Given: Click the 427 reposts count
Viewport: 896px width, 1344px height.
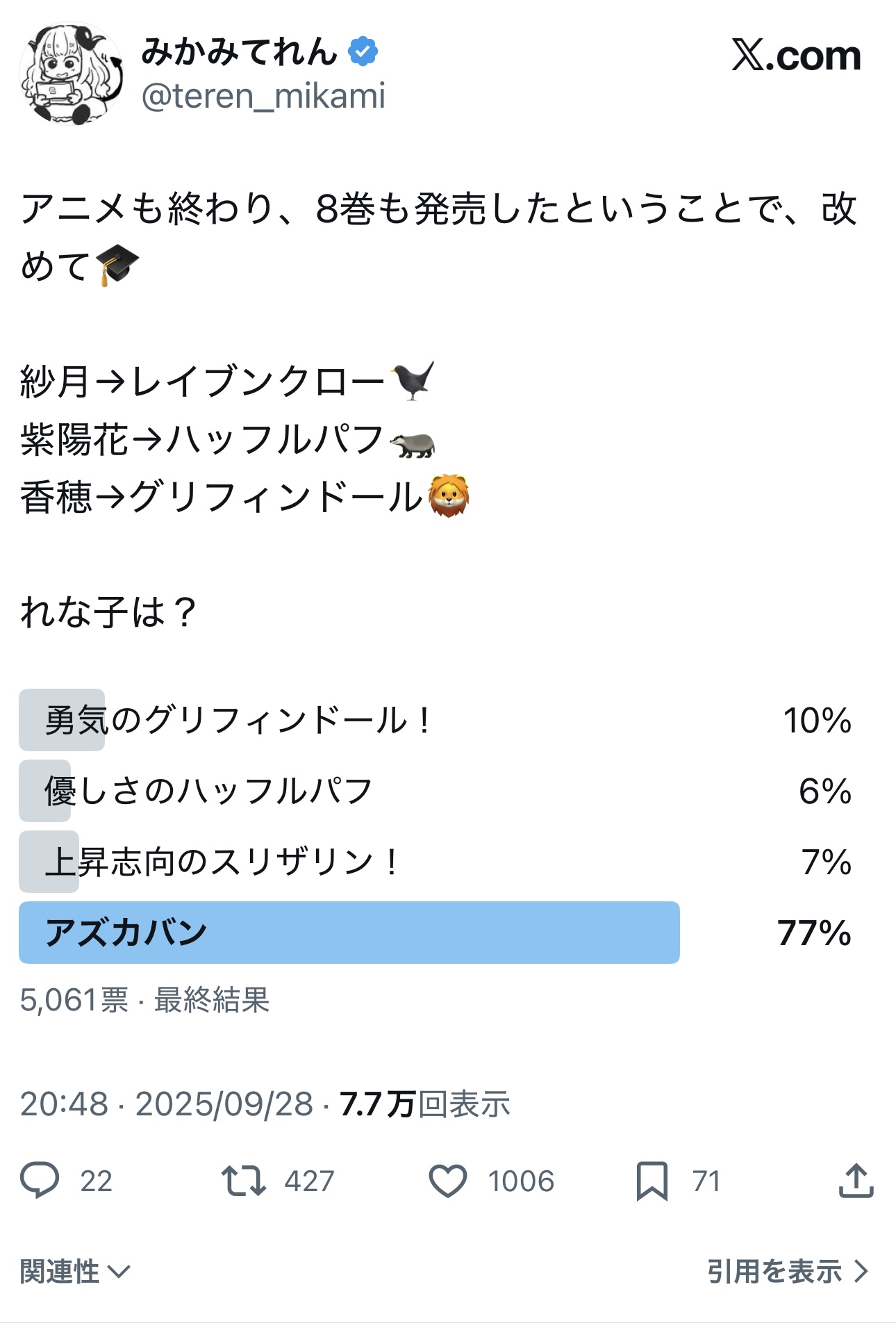Looking at the screenshot, I should [310, 1181].
